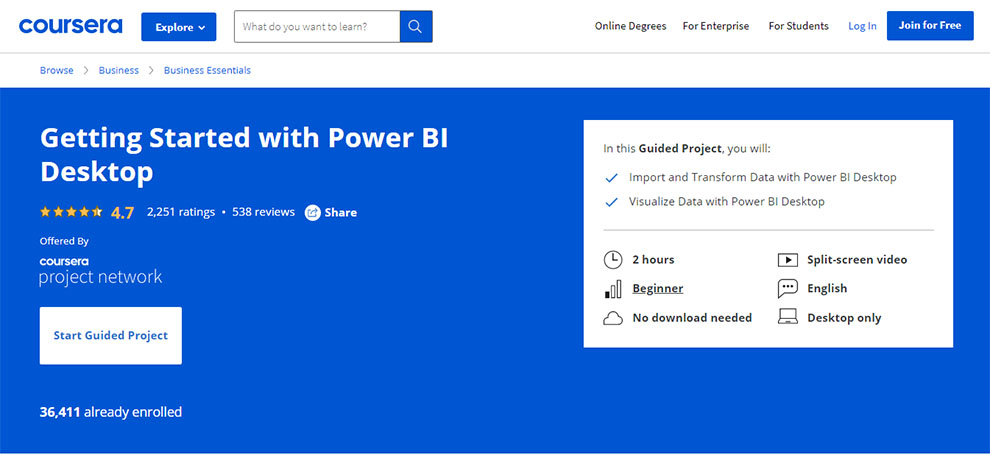Click the 4.7 rating score

click(x=122, y=213)
